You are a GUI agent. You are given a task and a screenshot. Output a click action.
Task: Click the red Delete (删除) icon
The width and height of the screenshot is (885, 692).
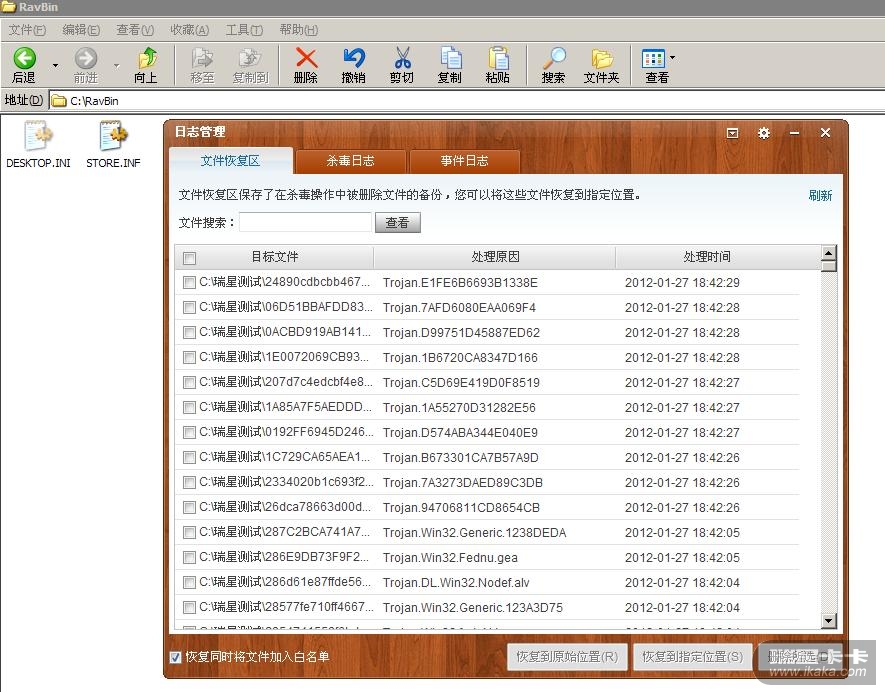click(x=306, y=58)
